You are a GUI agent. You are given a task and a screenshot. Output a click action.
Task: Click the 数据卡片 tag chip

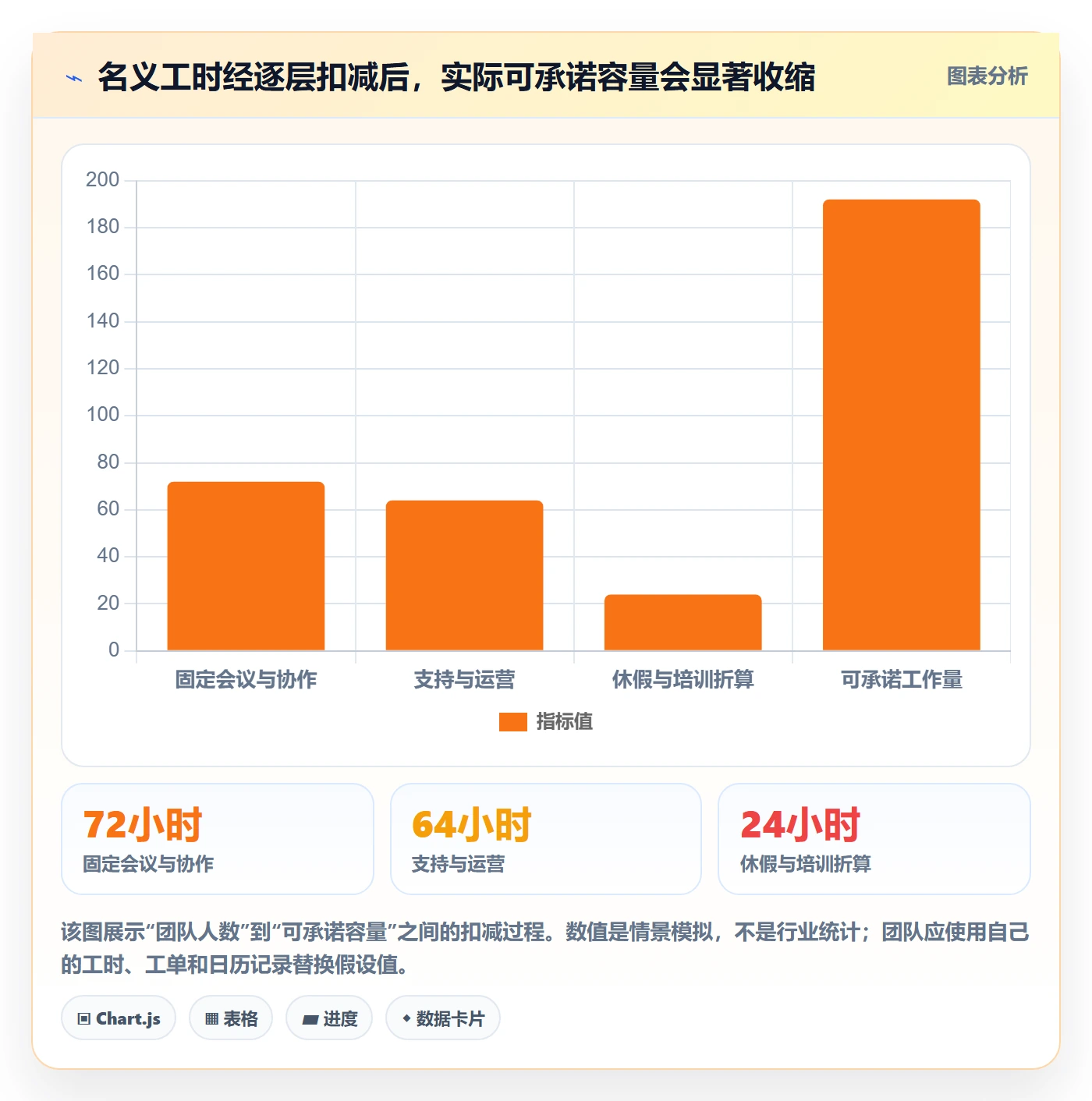coord(443,1018)
